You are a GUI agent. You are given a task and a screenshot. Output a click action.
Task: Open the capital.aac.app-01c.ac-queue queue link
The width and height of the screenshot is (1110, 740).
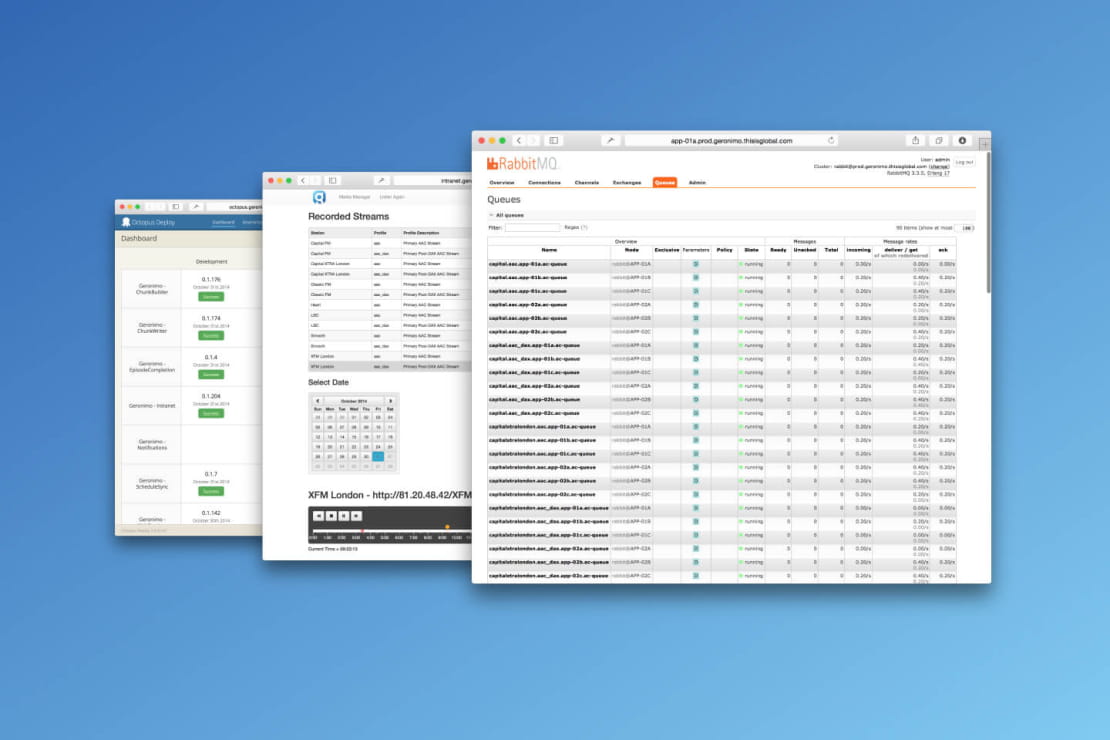(x=527, y=291)
